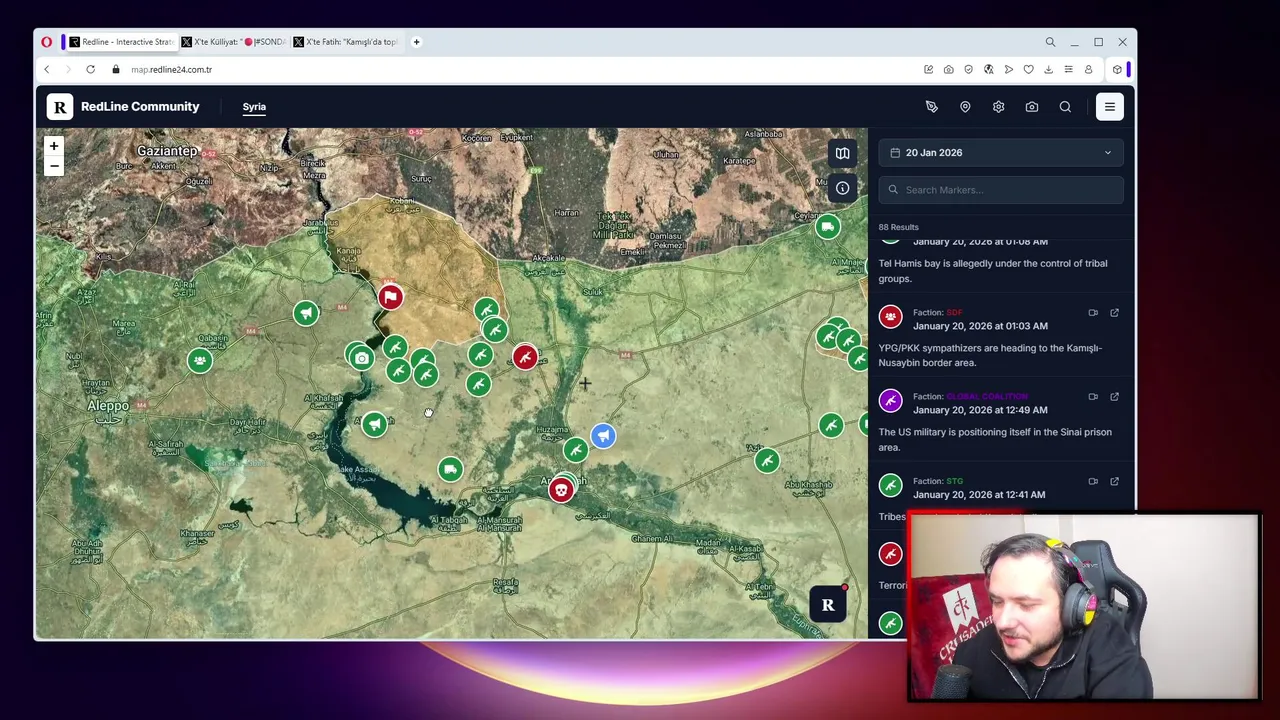Focus the Search Markers input field
Image resolution: width=1280 pixels, height=720 pixels.
click(x=1001, y=189)
